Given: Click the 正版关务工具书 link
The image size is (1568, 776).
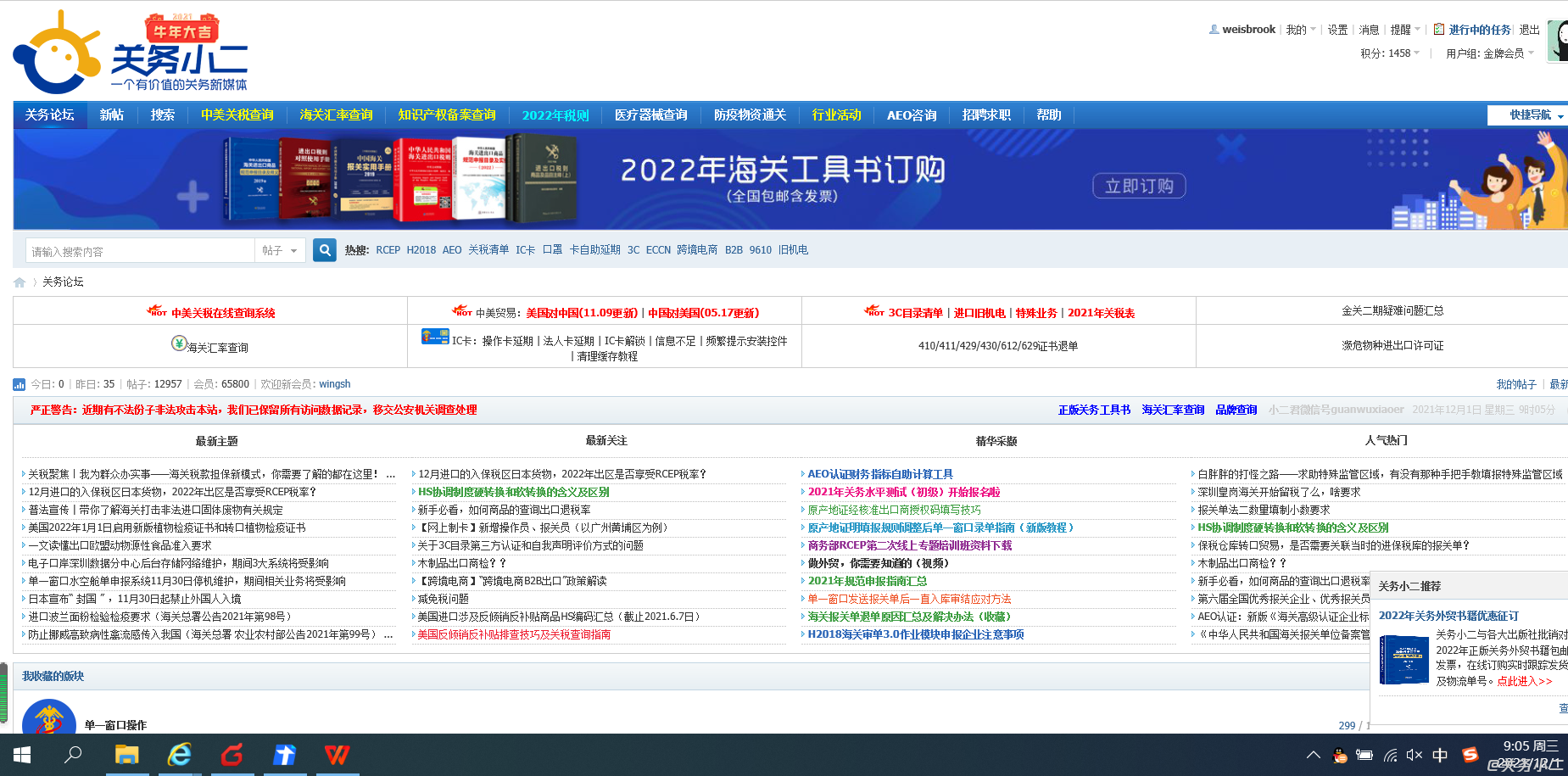Looking at the screenshot, I should pos(1094,410).
